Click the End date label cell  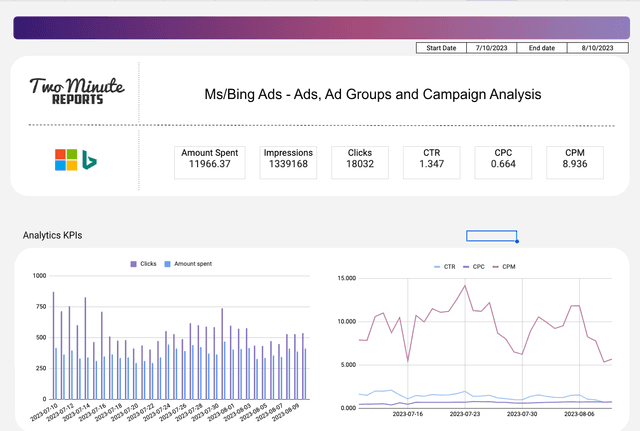click(x=542, y=48)
